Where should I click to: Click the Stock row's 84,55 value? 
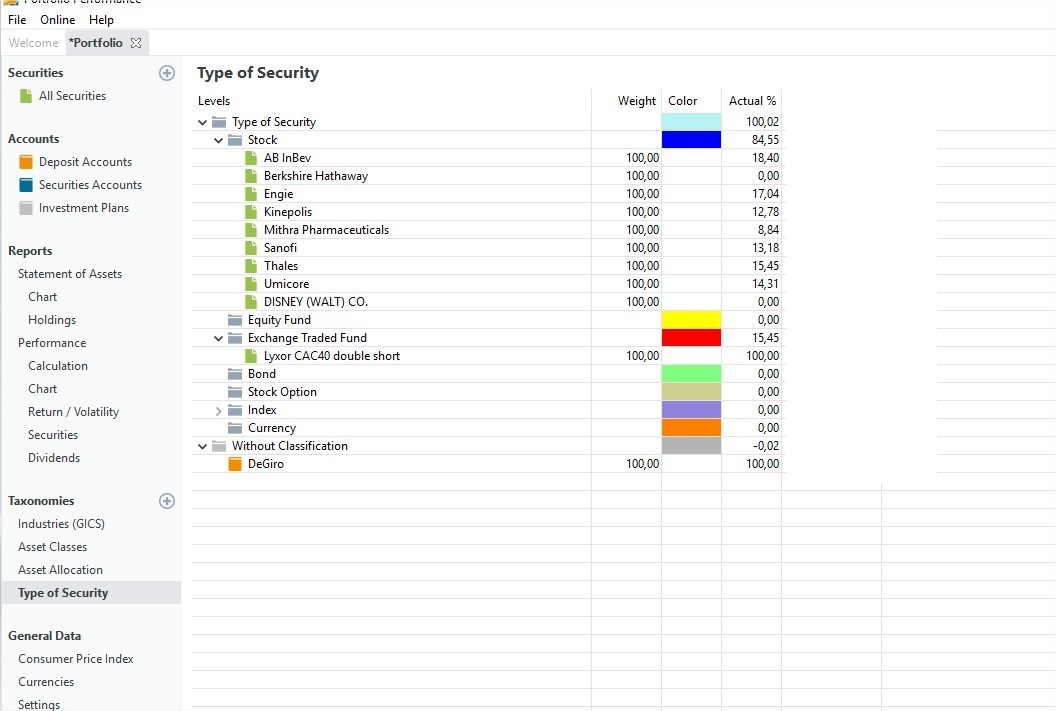click(766, 140)
